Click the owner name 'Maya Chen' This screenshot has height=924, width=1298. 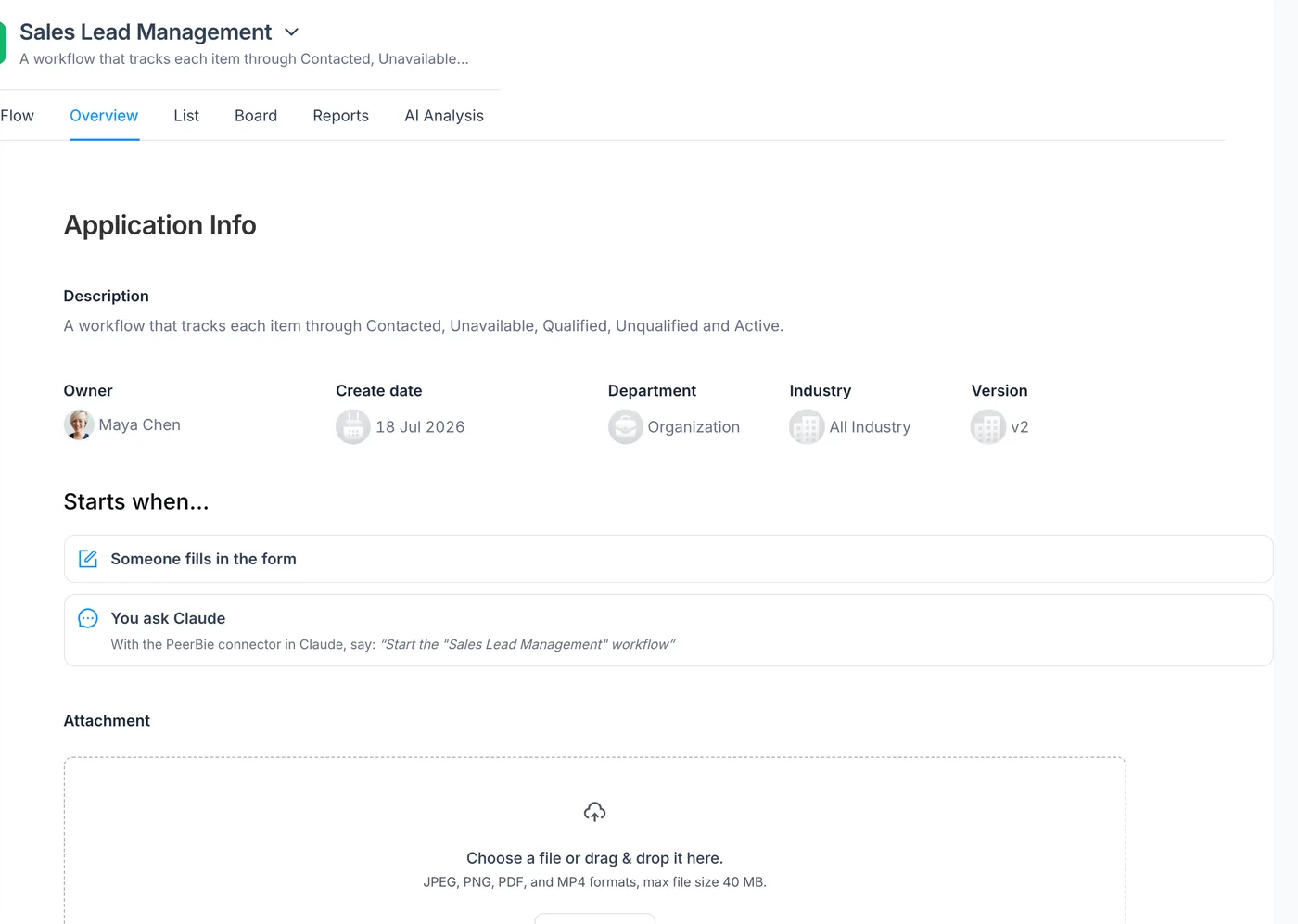coord(140,424)
